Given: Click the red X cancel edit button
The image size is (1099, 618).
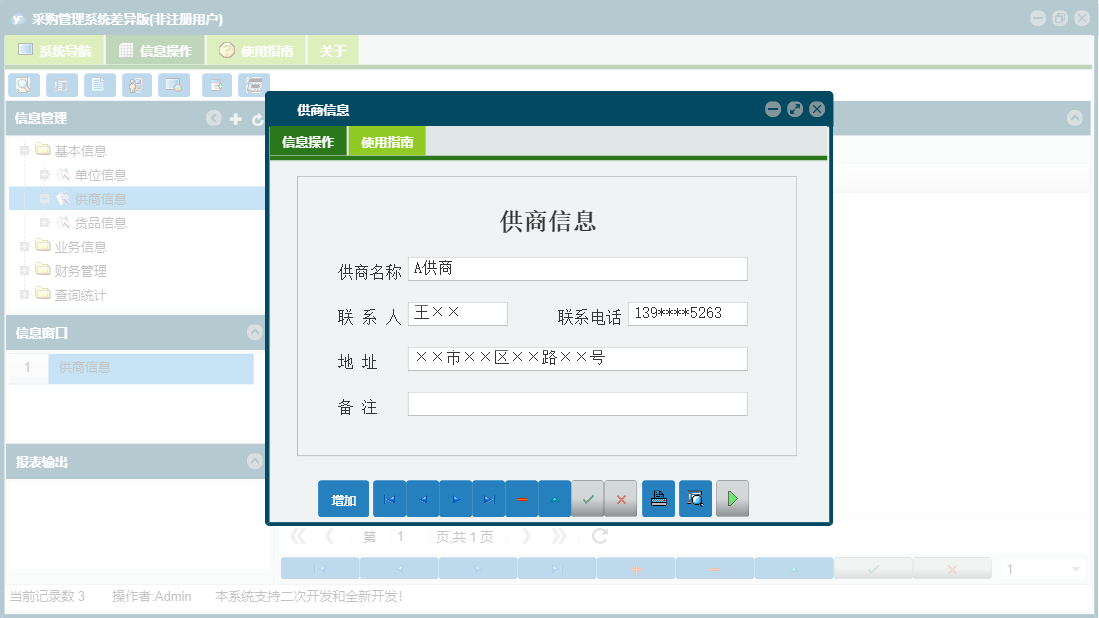Looking at the screenshot, I should [620, 499].
